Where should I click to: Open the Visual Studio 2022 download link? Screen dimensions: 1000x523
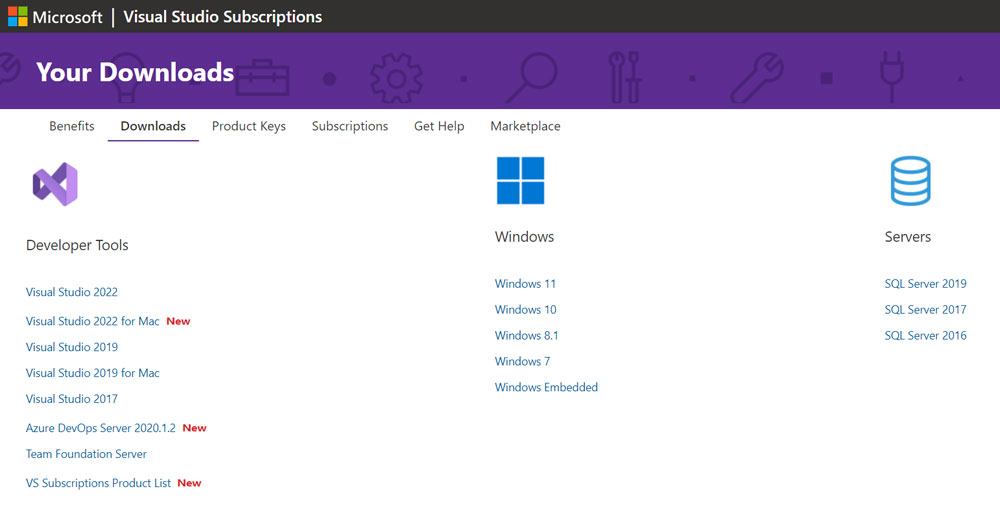pyautogui.click(x=71, y=292)
